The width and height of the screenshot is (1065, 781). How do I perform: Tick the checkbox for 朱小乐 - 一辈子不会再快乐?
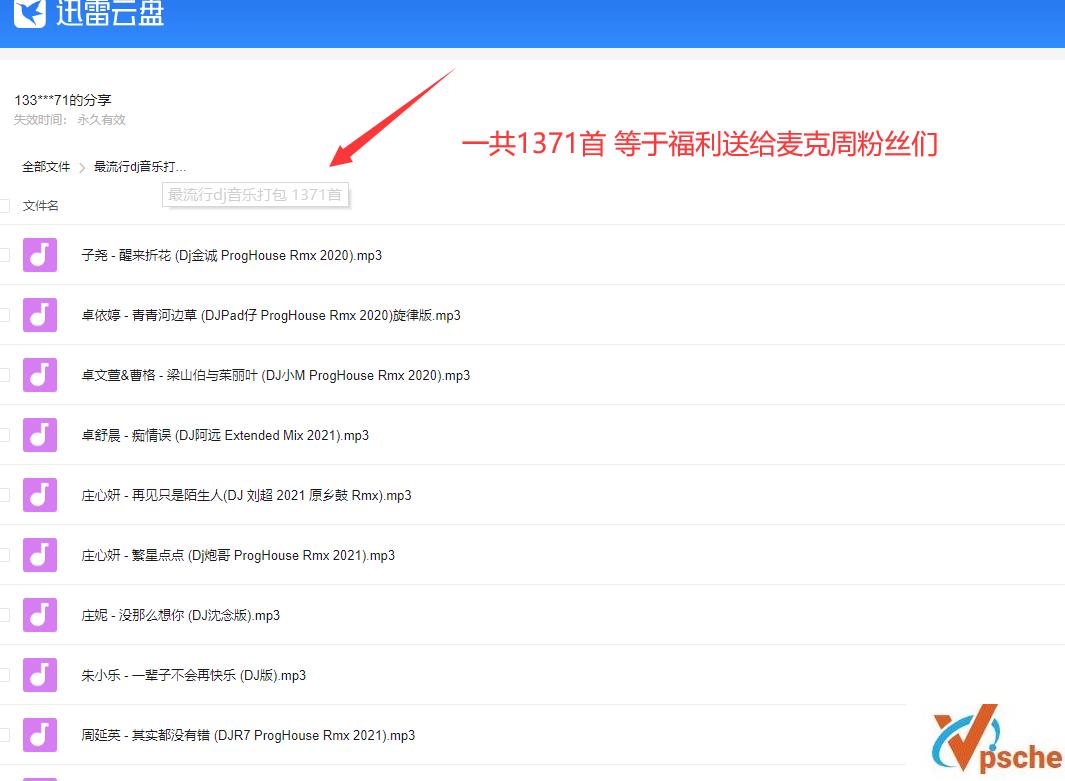(4, 675)
